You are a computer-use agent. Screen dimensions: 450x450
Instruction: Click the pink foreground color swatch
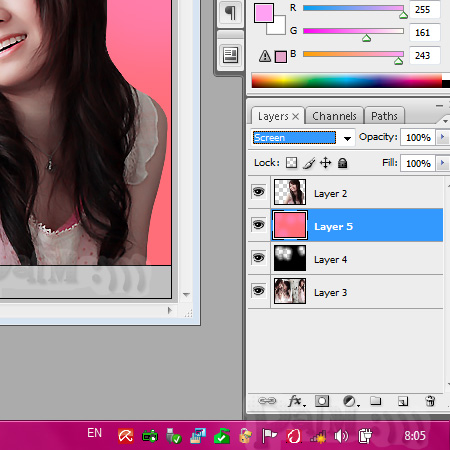click(x=264, y=13)
